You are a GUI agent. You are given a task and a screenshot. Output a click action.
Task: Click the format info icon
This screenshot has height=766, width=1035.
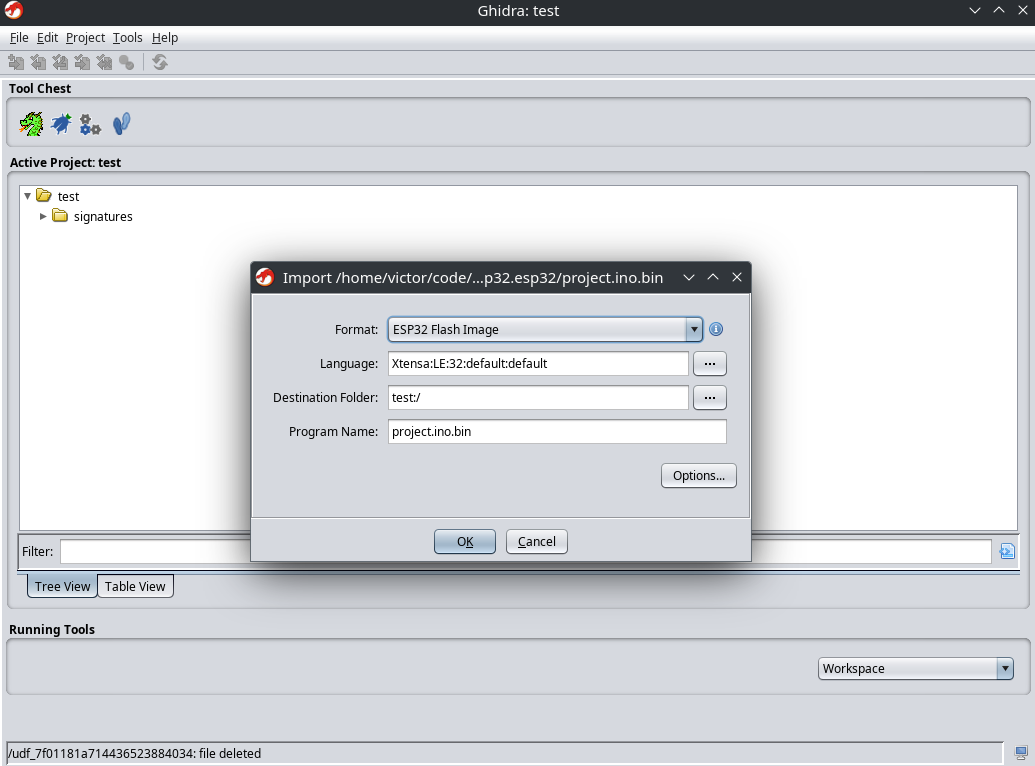[716, 330]
